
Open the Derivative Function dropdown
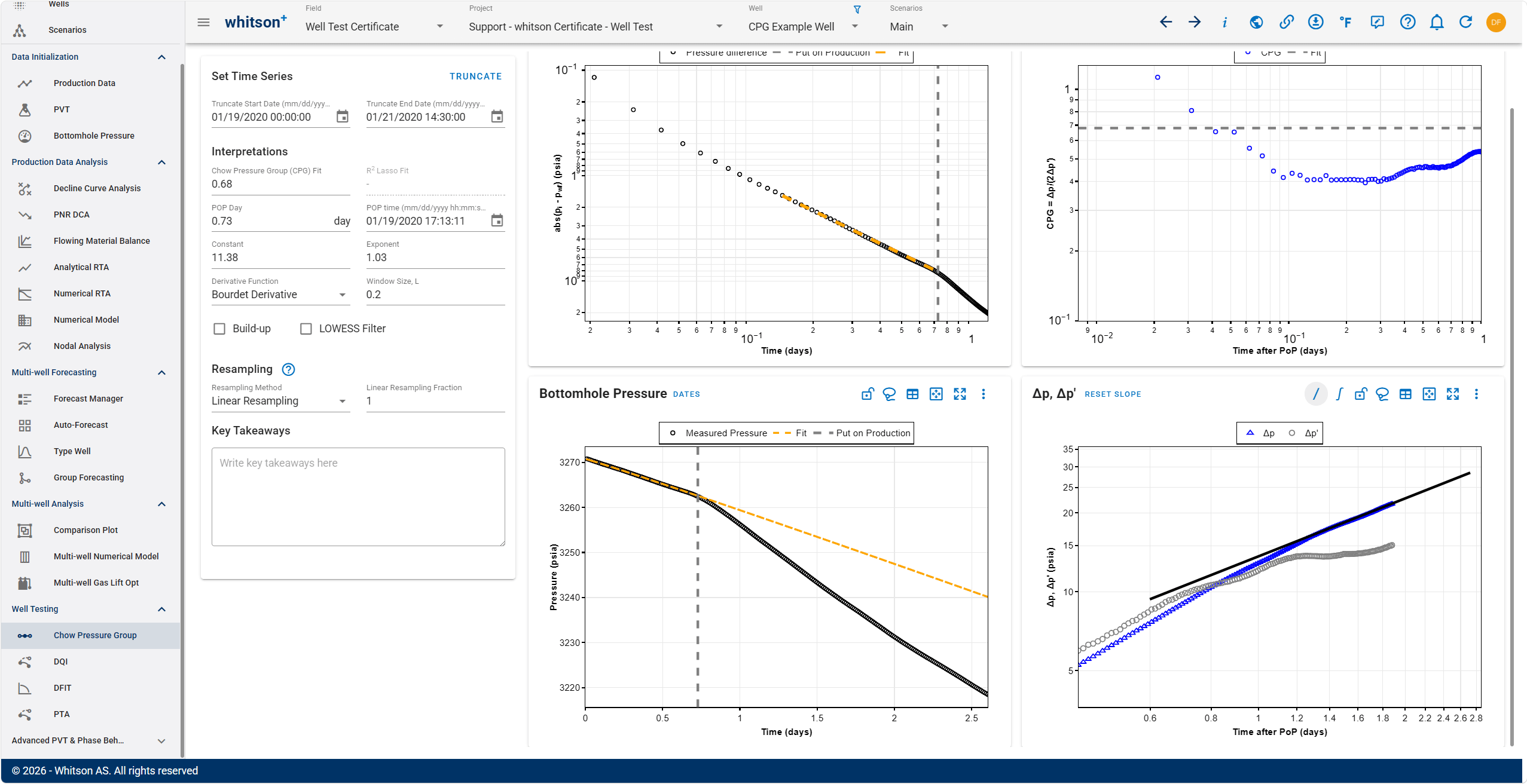280,295
